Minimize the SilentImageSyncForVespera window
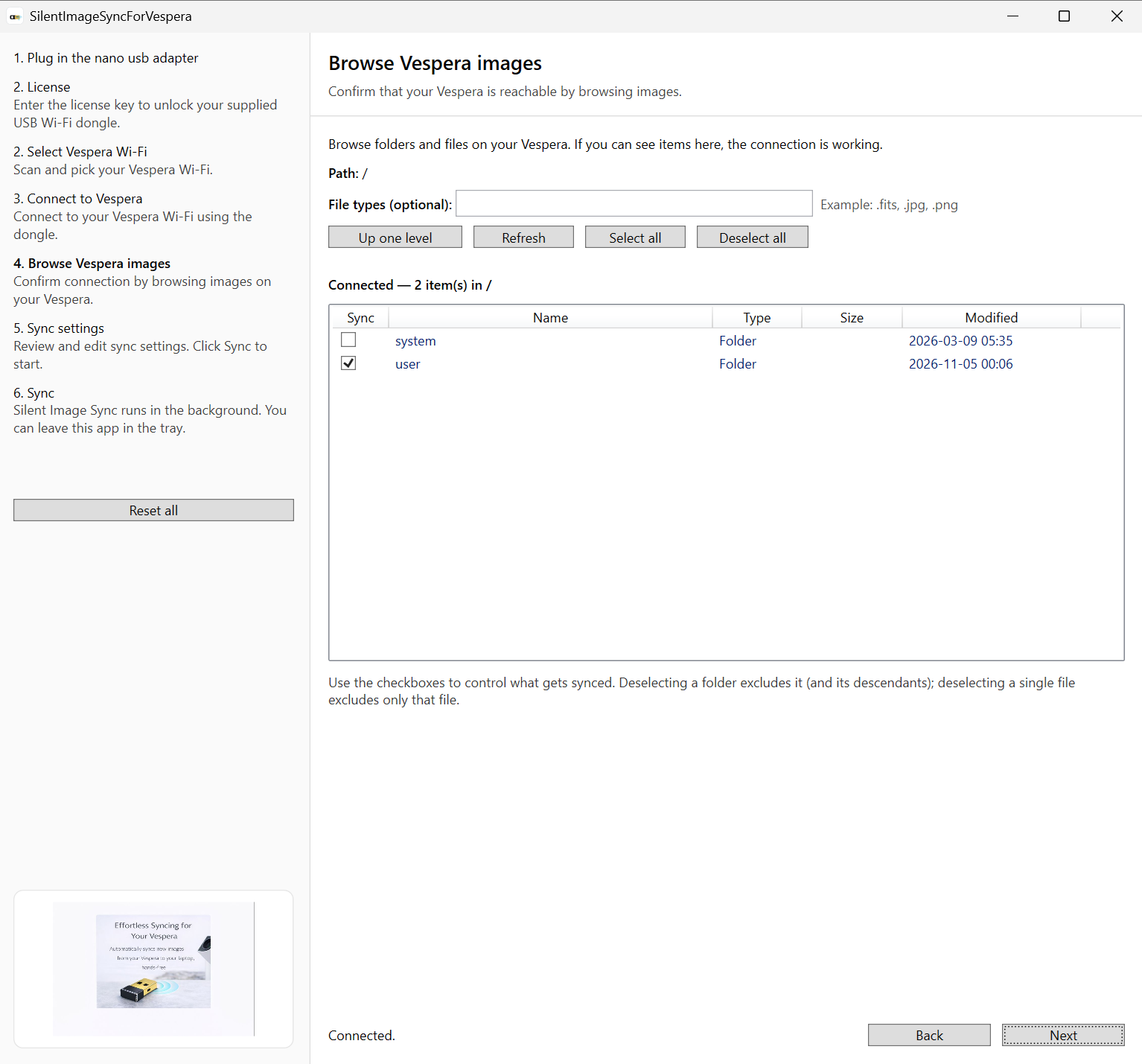 pos(1012,16)
